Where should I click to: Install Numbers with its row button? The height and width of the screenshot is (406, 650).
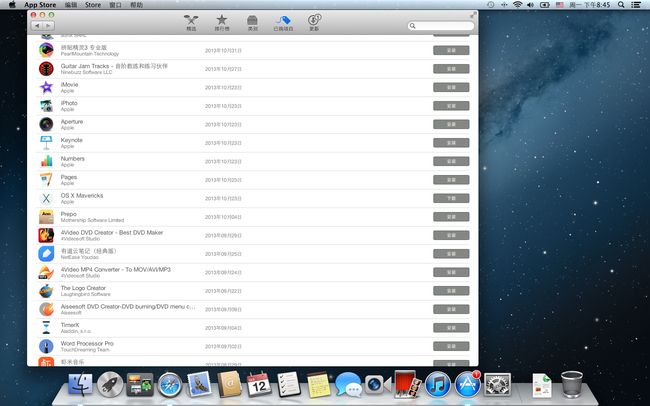451,161
